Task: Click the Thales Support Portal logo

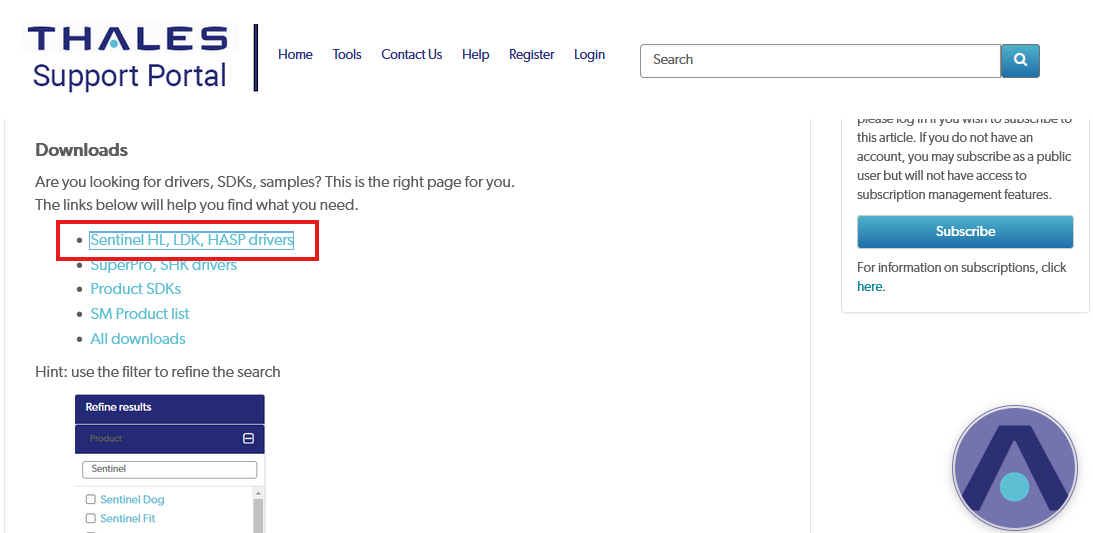Action: coord(130,58)
